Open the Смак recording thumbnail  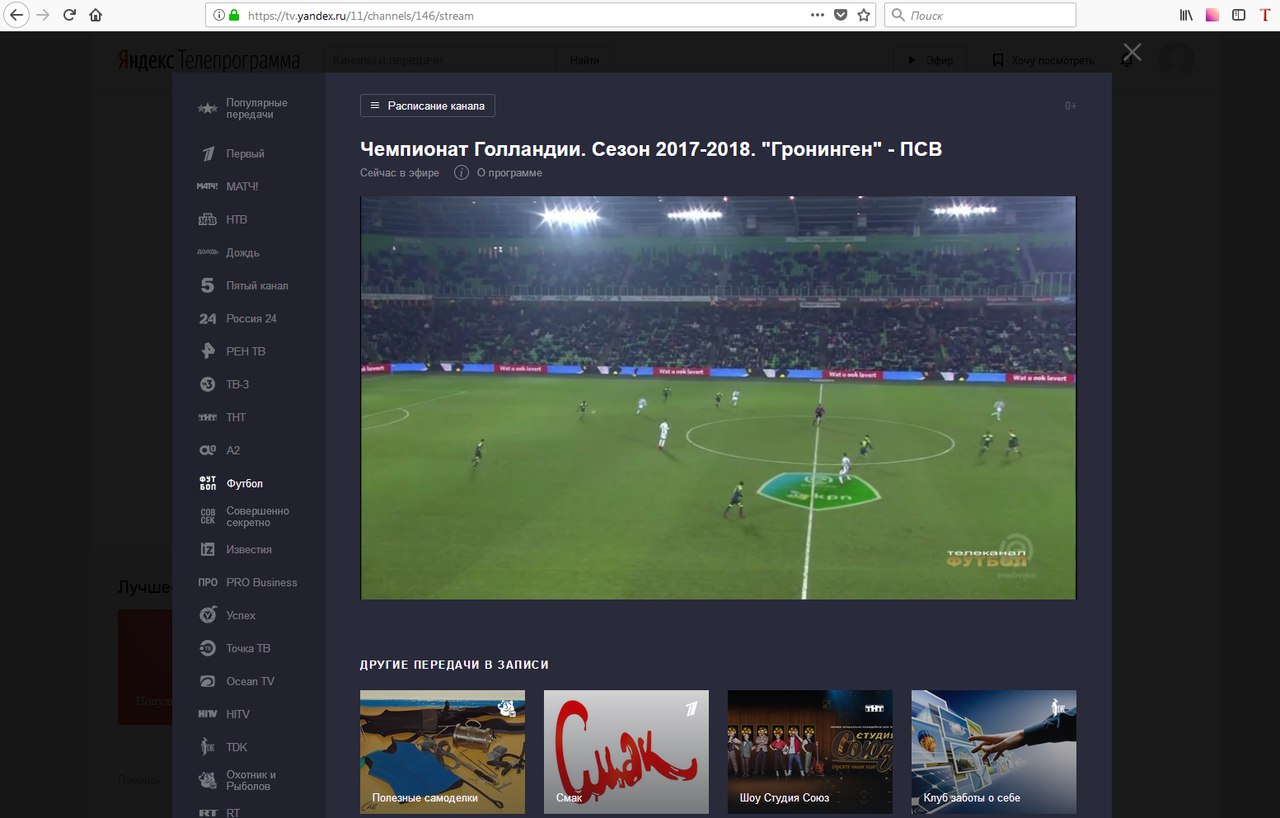pyautogui.click(x=626, y=752)
